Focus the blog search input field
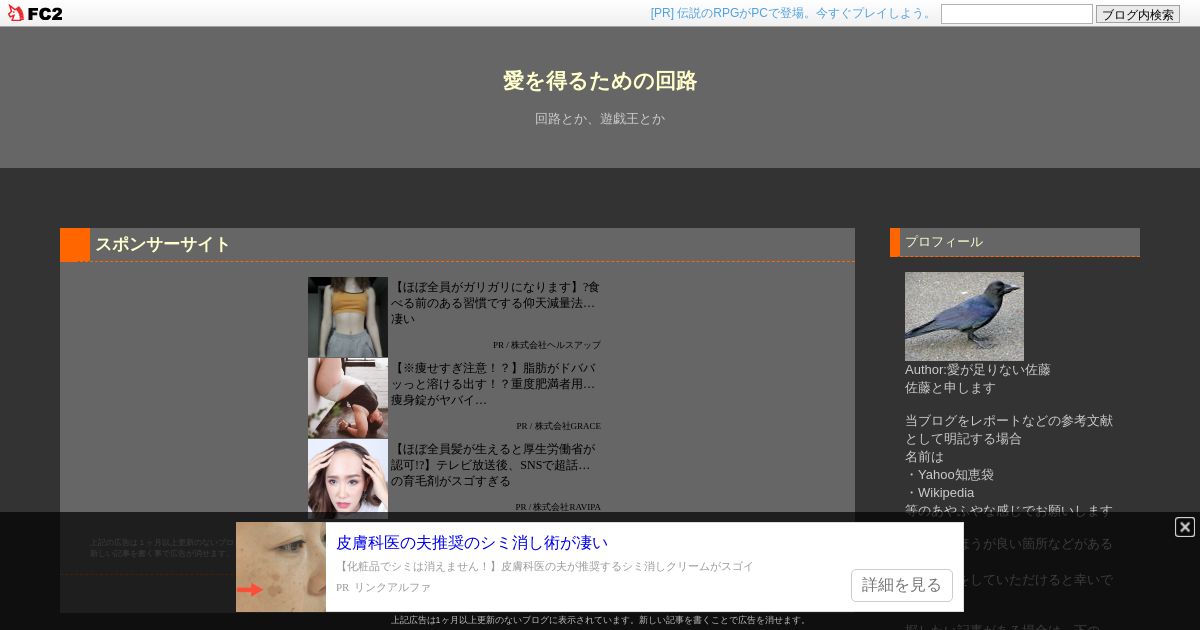 [1017, 14]
